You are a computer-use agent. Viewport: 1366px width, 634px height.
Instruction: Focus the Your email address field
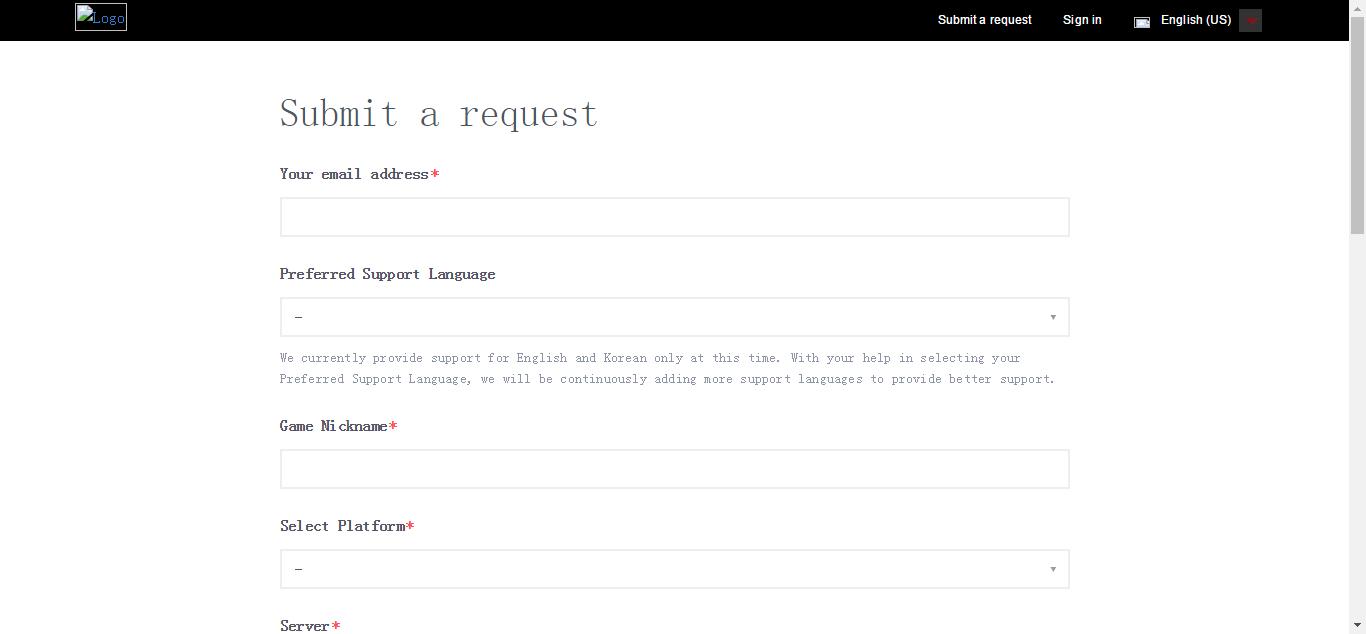674,217
